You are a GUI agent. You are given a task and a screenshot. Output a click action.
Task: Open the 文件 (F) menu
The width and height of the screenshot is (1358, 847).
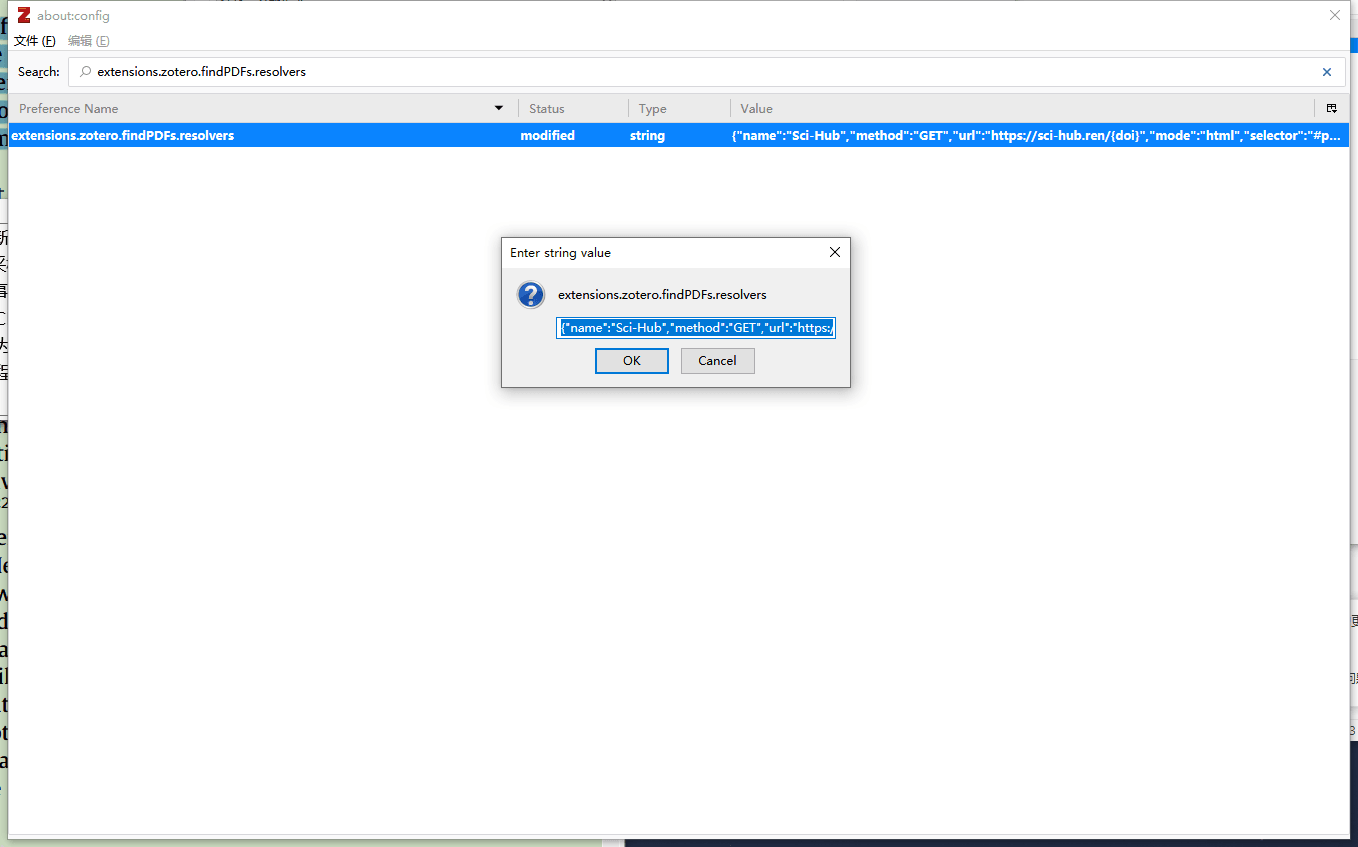[x=34, y=41]
